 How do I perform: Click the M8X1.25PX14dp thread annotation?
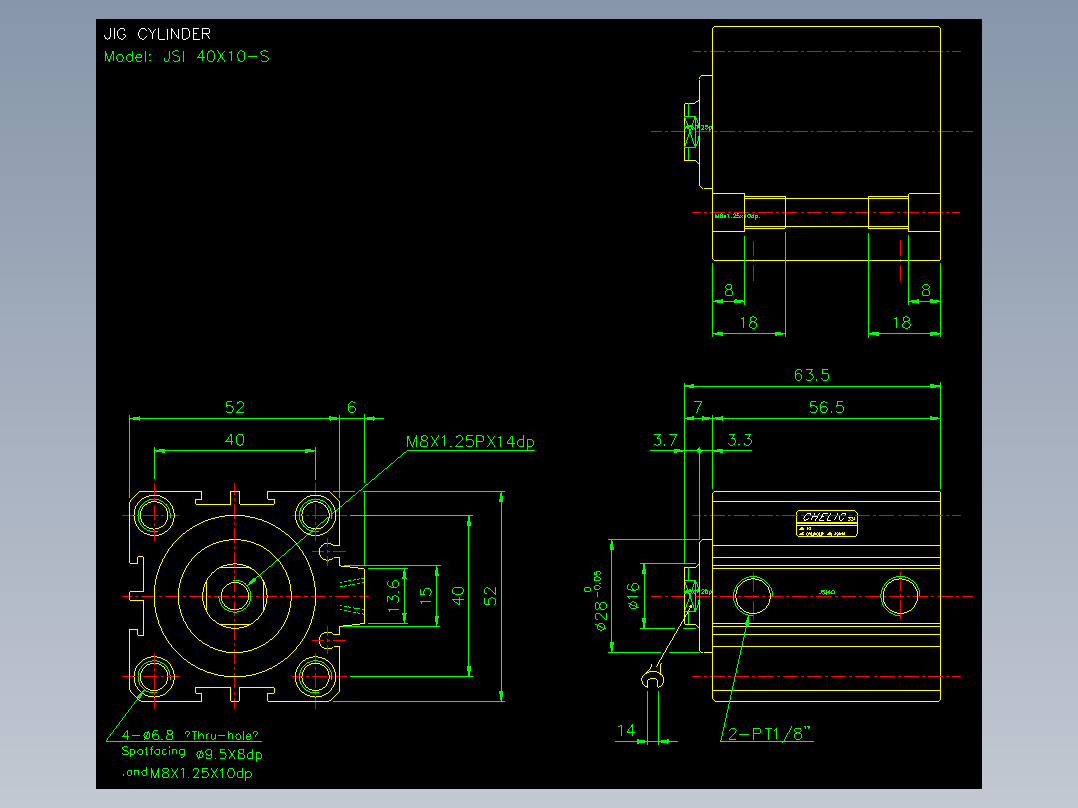coord(470,441)
